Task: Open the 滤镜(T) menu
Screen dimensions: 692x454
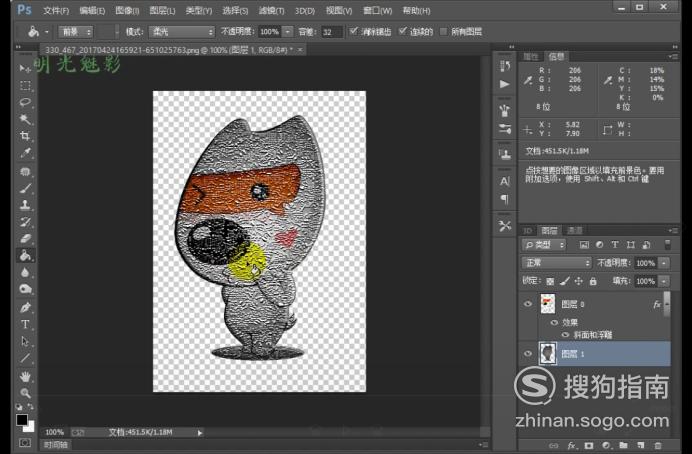Action: point(271,11)
